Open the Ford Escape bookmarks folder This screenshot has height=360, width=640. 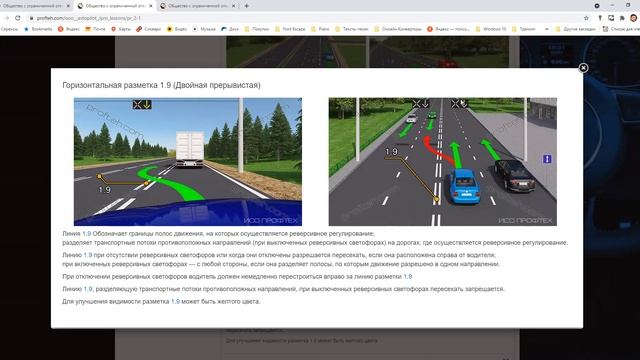click(x=290, y=29)
